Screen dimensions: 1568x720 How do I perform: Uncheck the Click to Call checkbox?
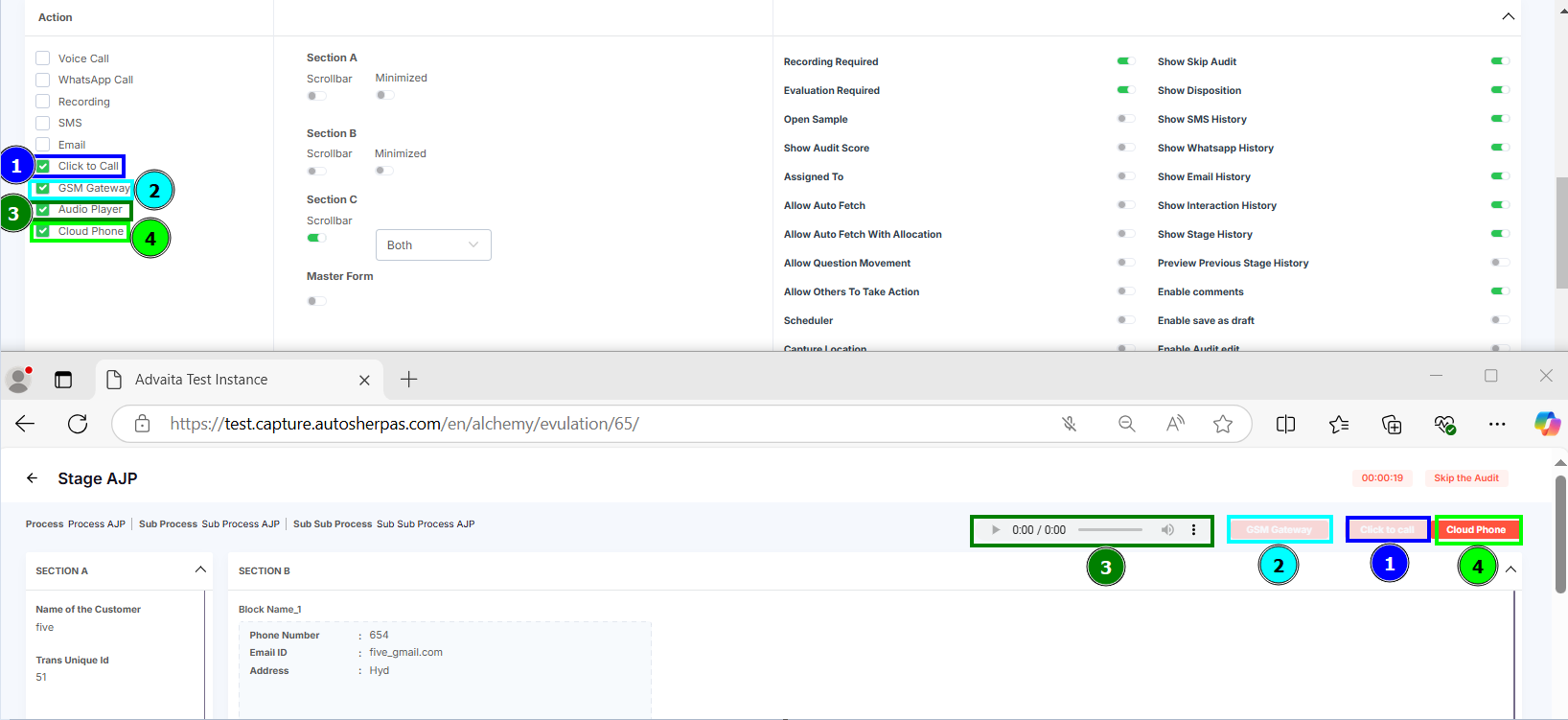42,166
